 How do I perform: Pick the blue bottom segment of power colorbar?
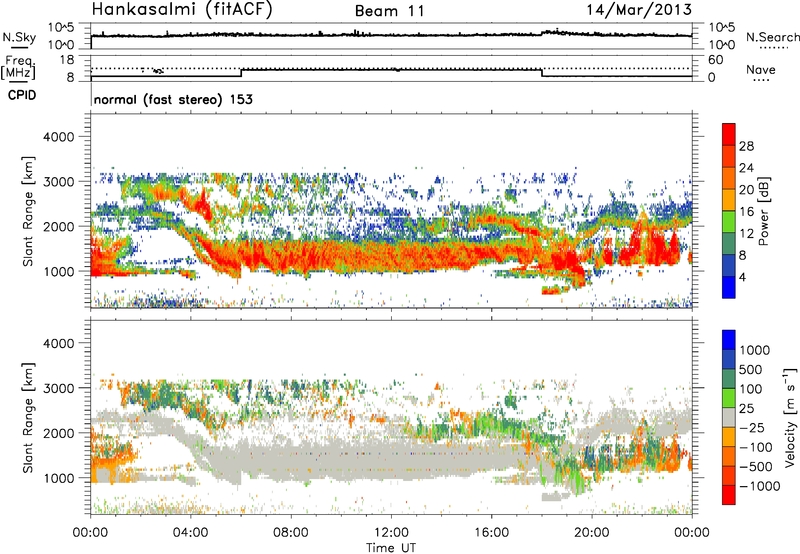[729, 288]
